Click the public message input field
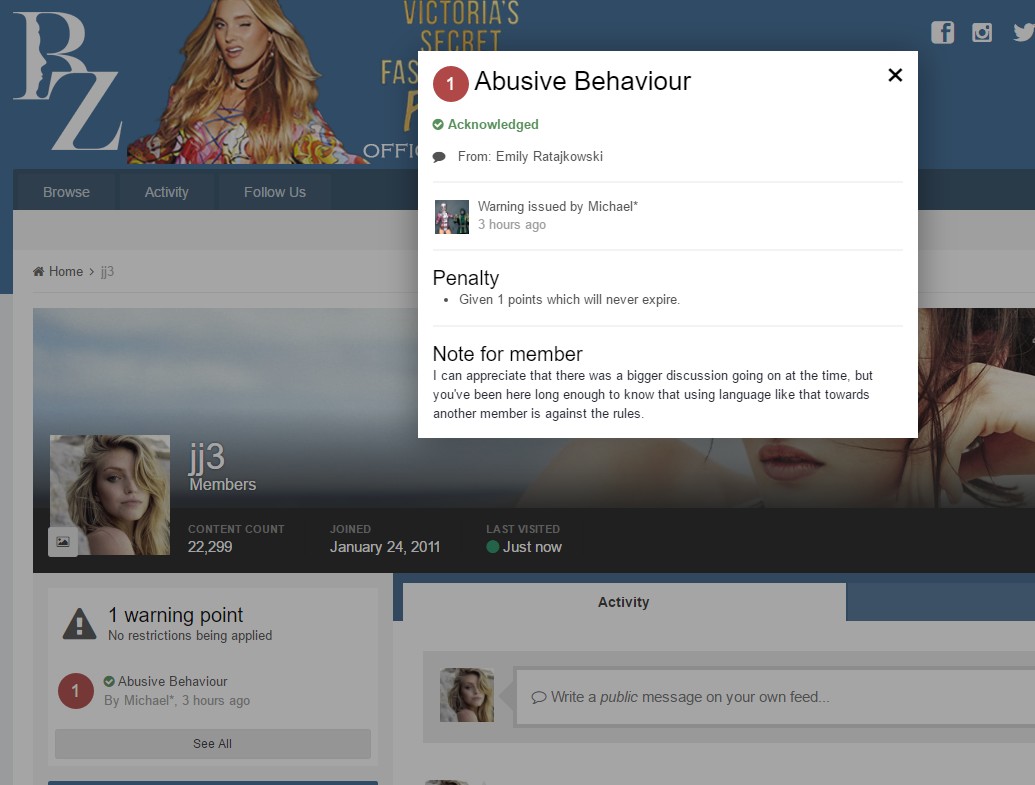1035x785 pixels. point(775,697)
